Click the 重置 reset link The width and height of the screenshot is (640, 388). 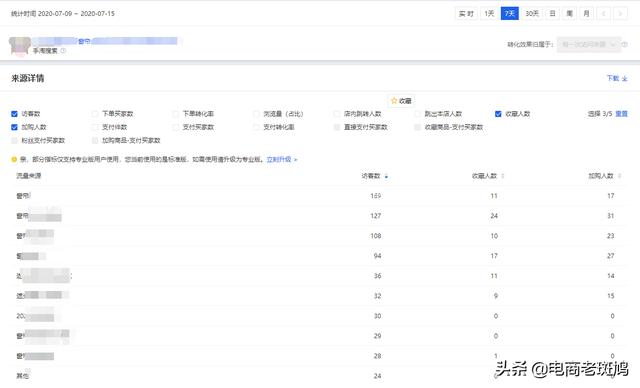(621, 114)
